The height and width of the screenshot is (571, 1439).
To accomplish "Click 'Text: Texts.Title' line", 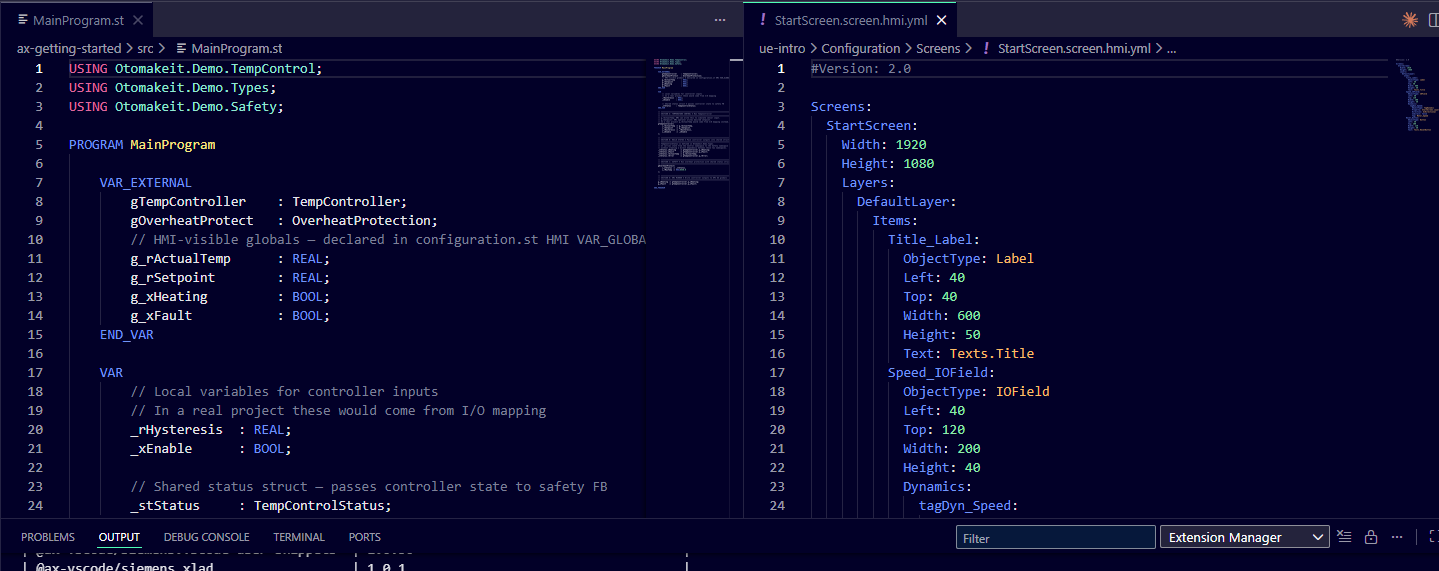I will 969,353.
